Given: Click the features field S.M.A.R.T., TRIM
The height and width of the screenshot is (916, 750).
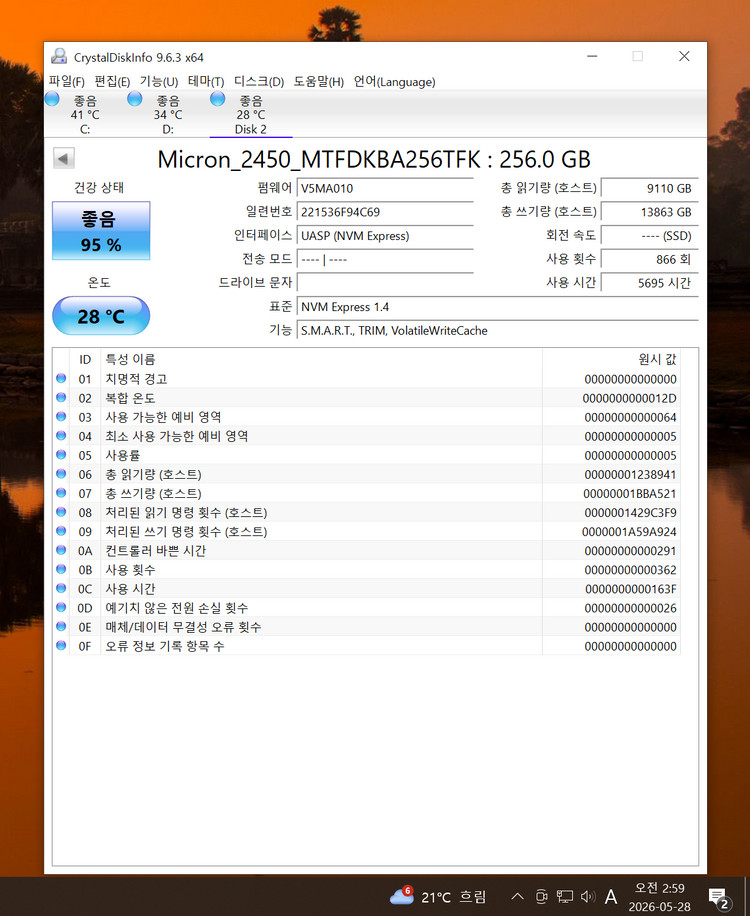Looking at the screenshot, I should (498, 330).
